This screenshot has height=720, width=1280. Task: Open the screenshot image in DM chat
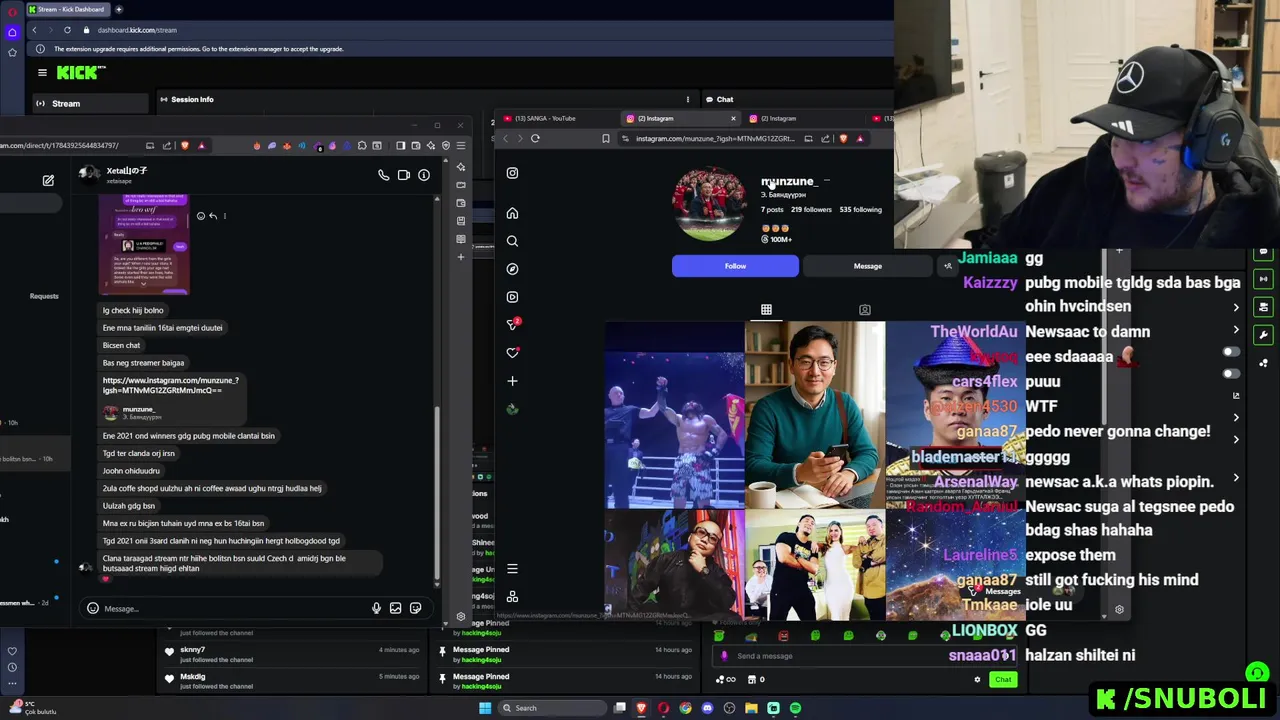tap(144, 245)
